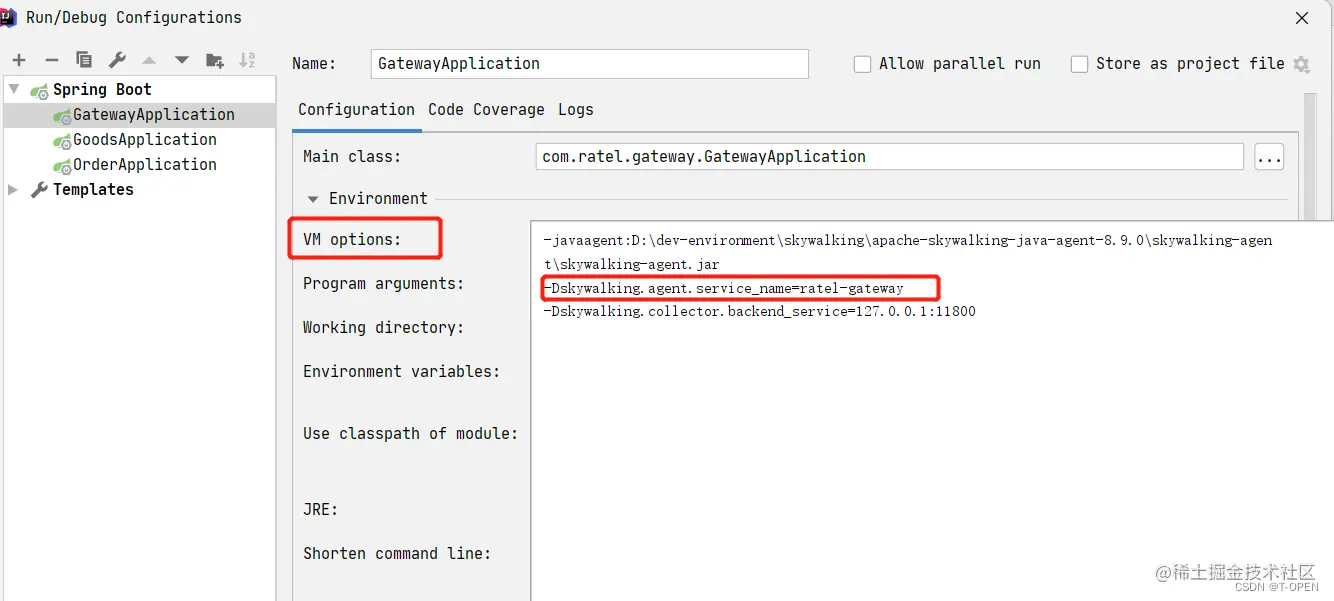Viewport: 1334px width, 601px height.
Task: Collapse the Environment section
Action: [314, 198]
